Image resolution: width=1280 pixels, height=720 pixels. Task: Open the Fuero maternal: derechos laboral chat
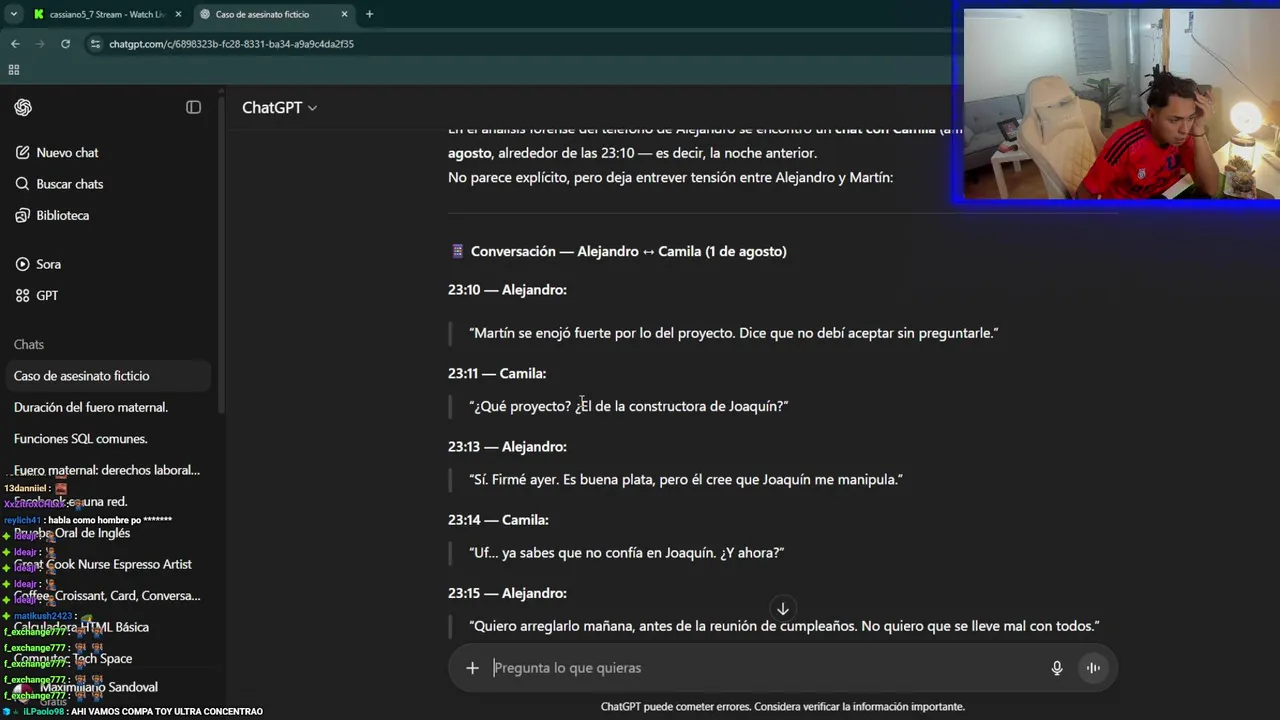[107, 470]
